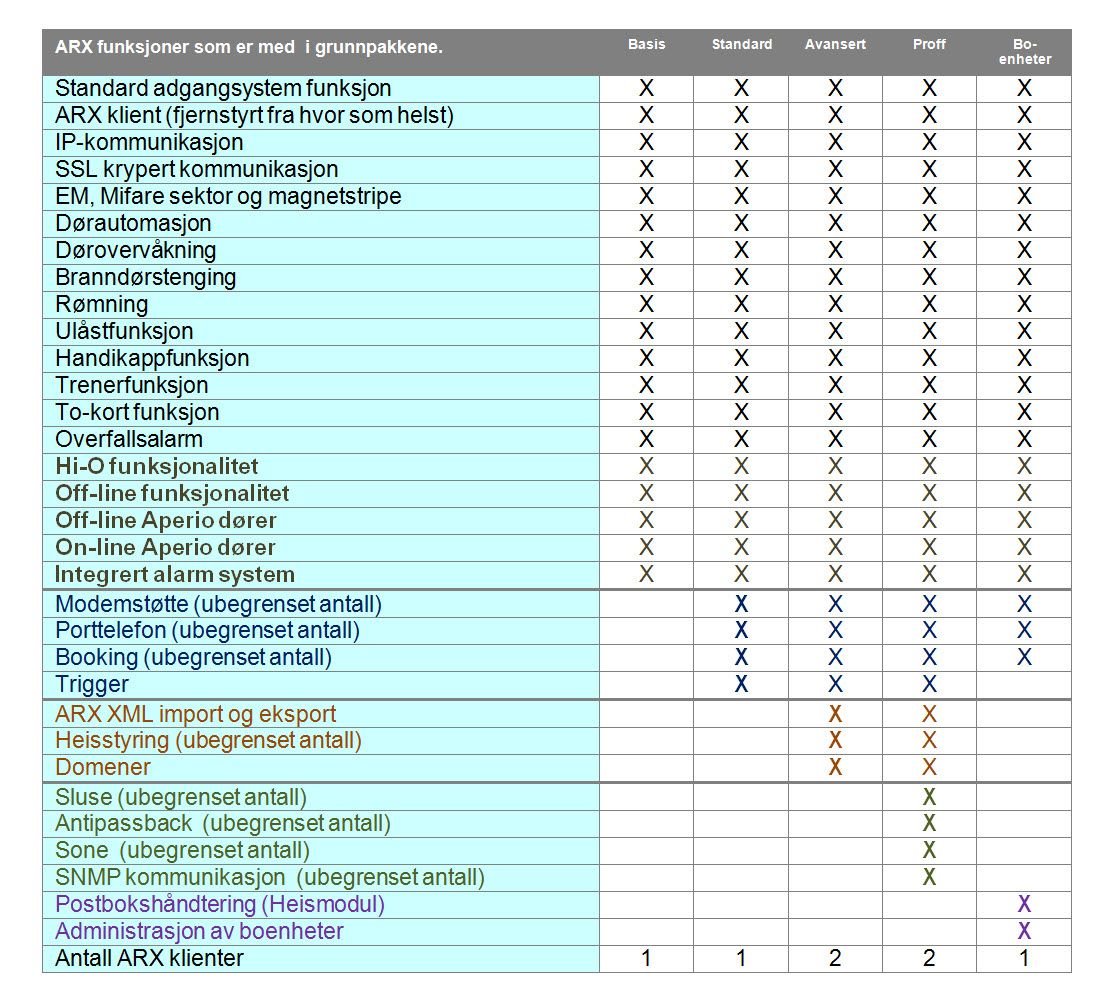Toggle the Domener X mark under Avansert

[835, 768]
